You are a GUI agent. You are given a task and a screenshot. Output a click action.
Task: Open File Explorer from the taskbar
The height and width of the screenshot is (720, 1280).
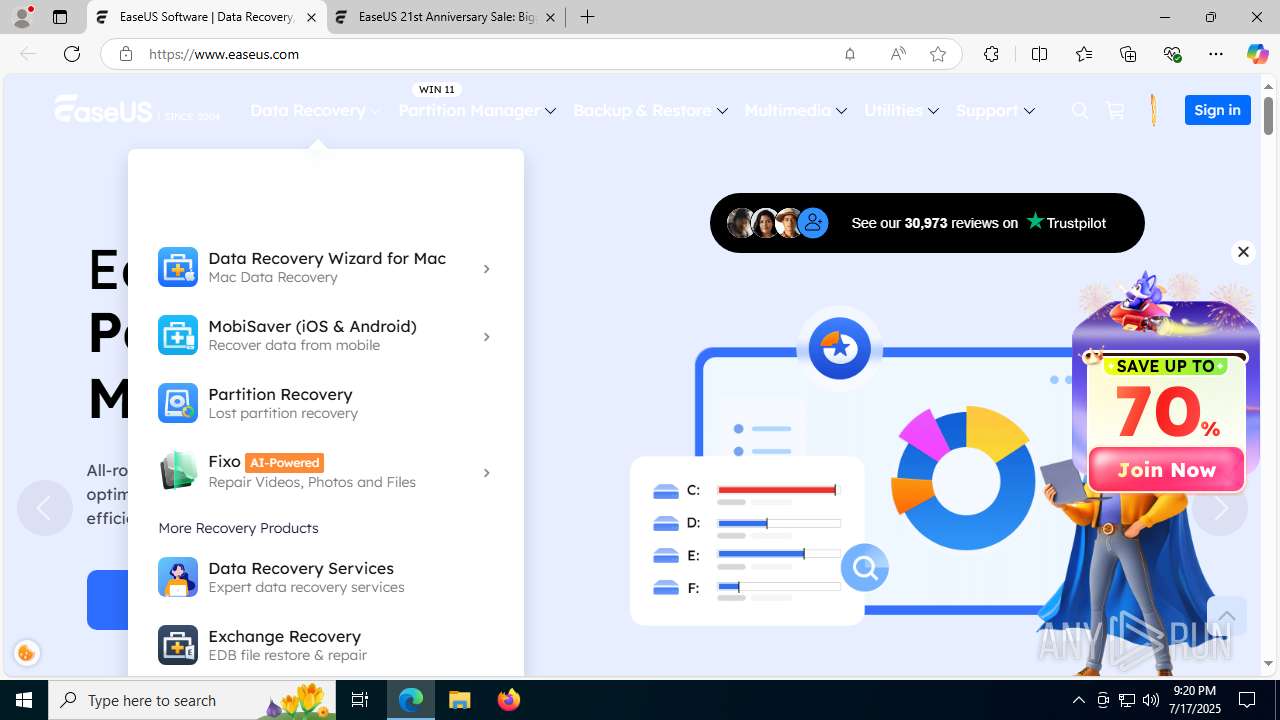coord(460,700)
